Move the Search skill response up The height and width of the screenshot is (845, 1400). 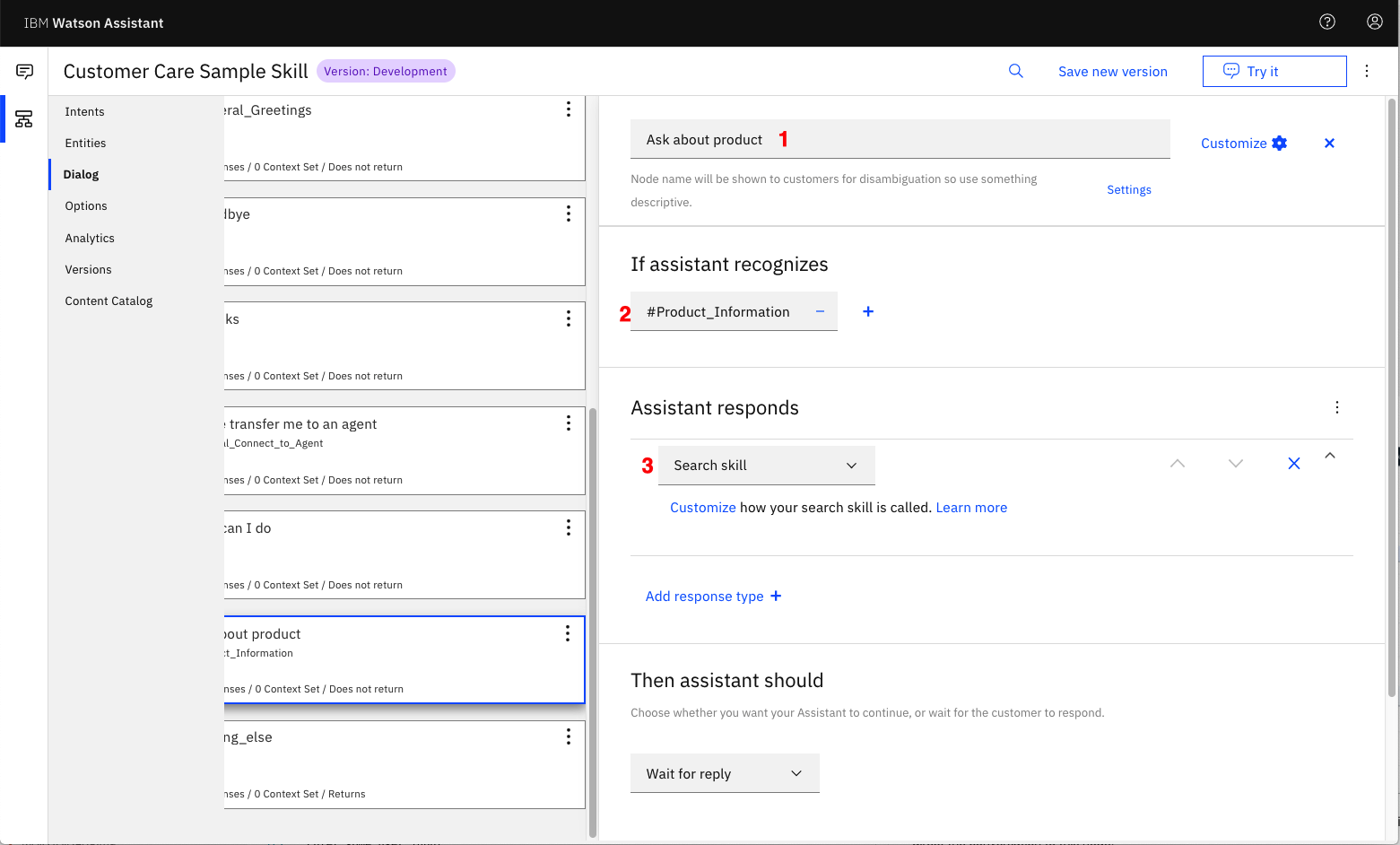click(x=1178, y=463)
